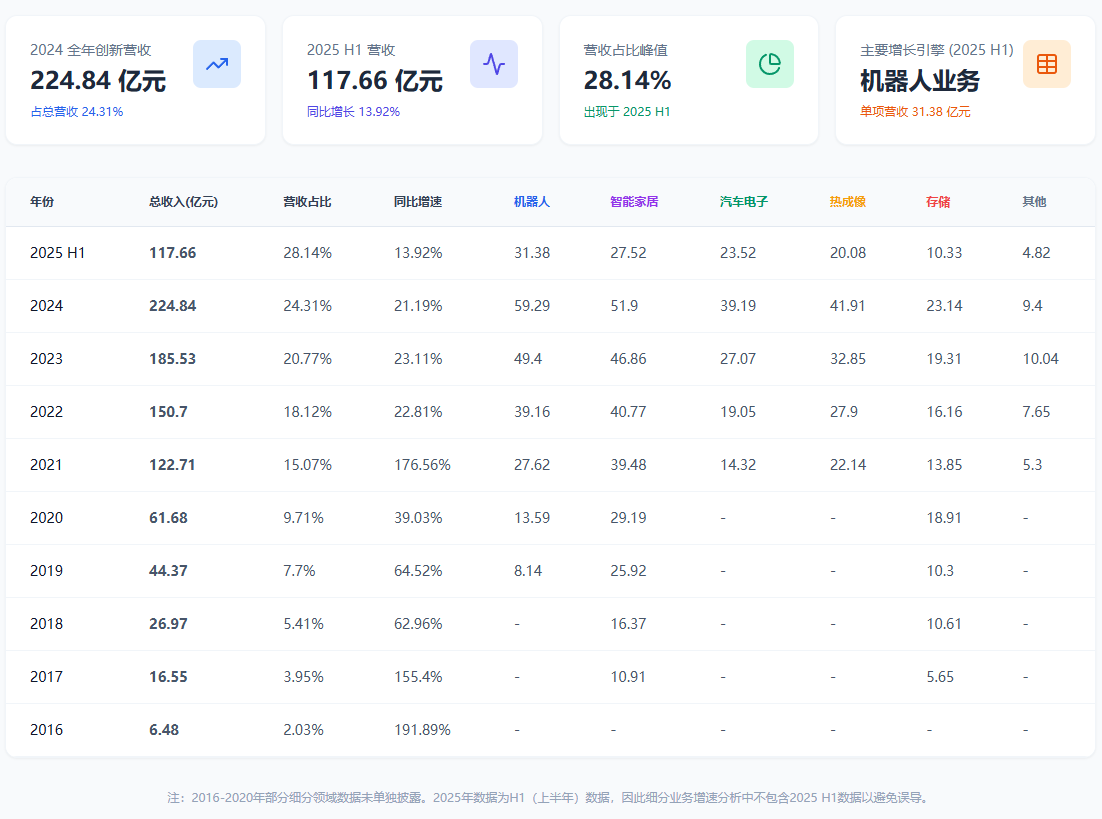
Task: Click the 营收占比 column header
Action: point(307,202)
